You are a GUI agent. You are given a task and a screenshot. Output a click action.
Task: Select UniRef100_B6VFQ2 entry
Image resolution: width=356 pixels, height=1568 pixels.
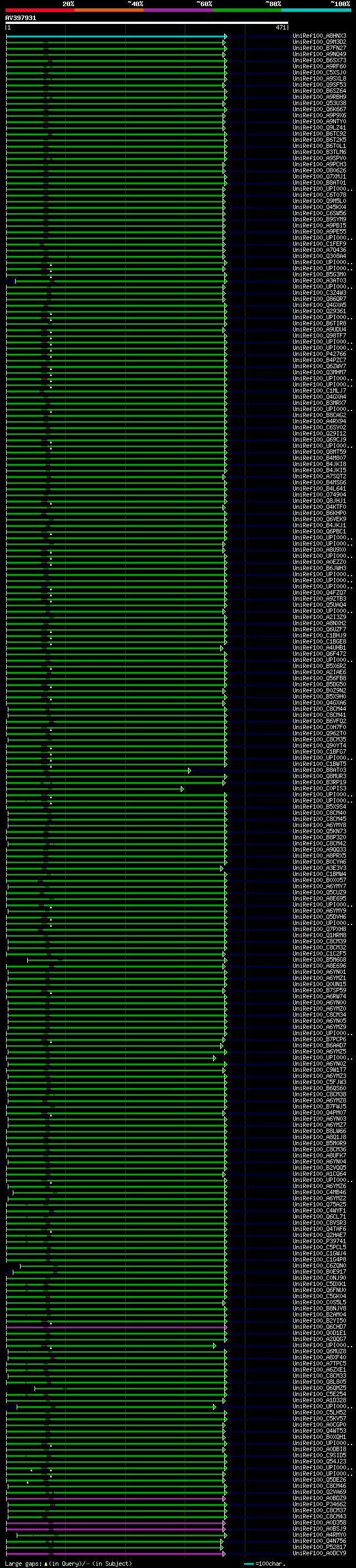[x=319, y=721]
